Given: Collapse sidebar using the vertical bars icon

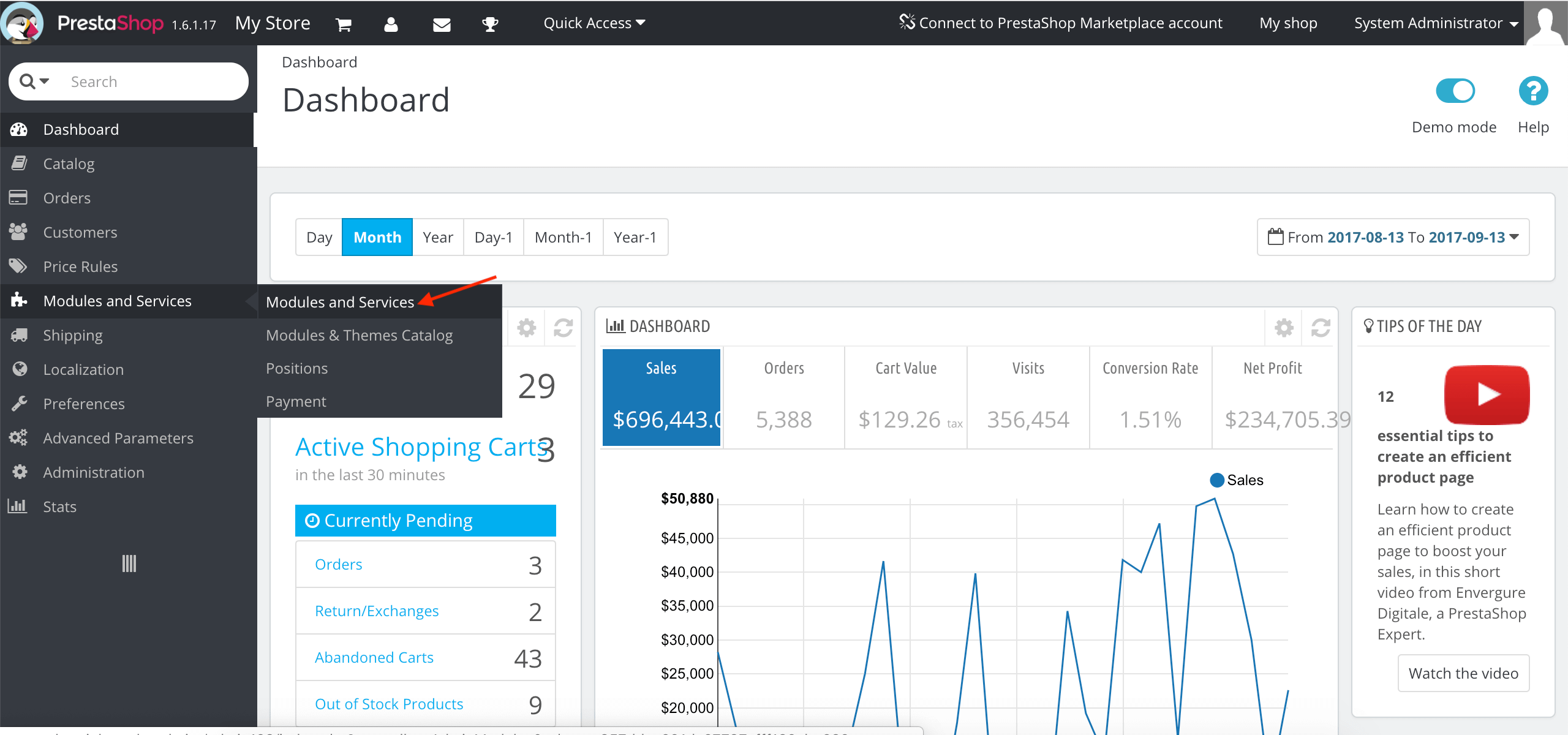Looking at the screenshot, I should click(x=129, y=563).
